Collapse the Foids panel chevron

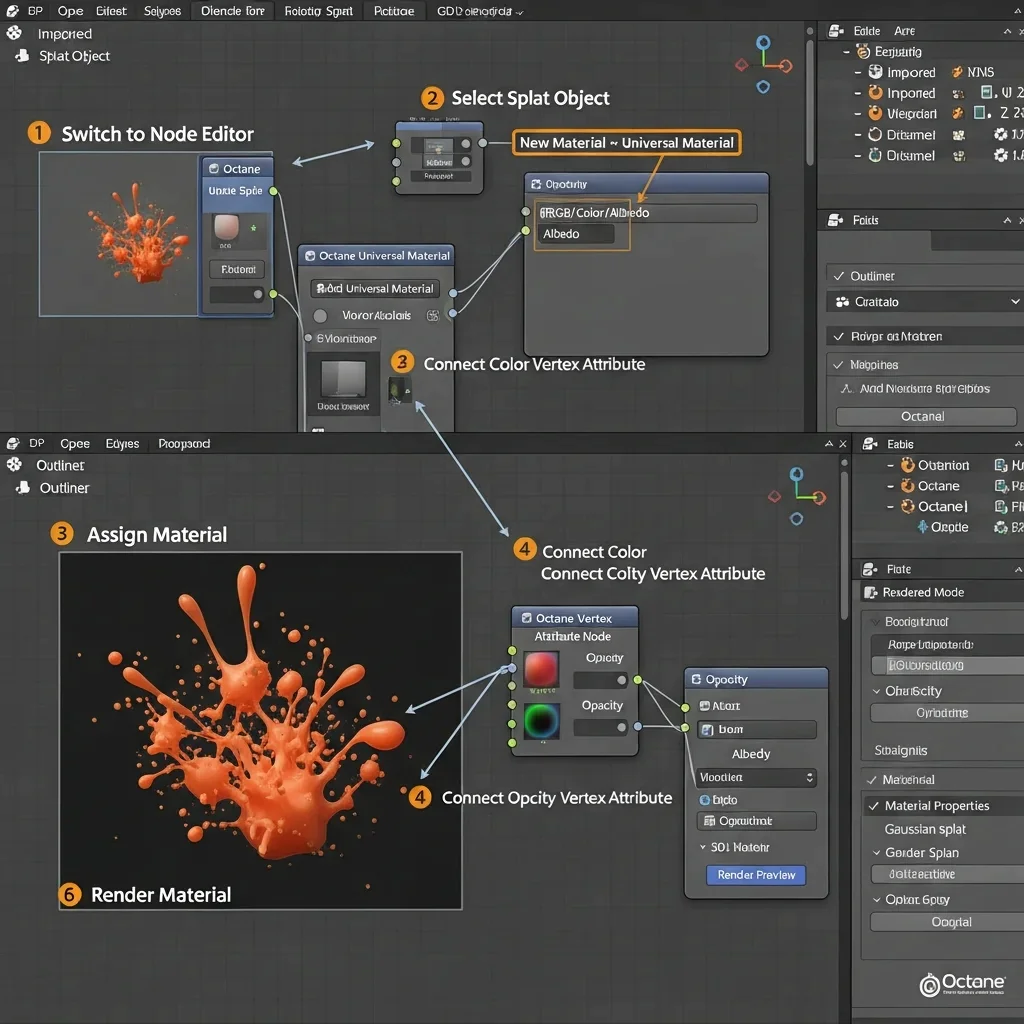pos(1007,220)
